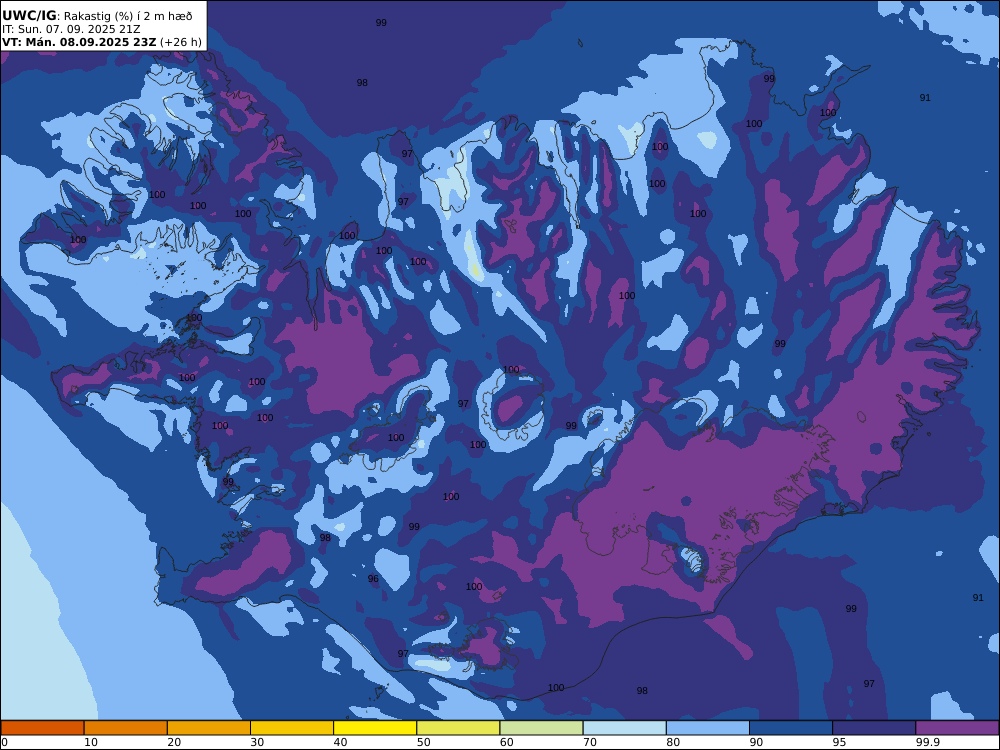Click the legend tick label '40'

point(341,742)
